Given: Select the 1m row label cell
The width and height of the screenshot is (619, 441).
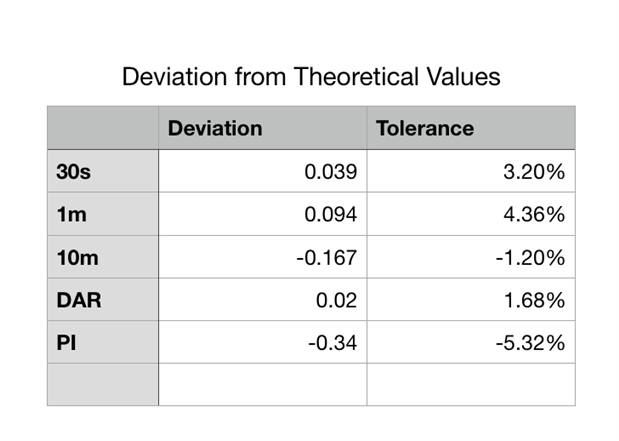Looking at the screenshot, I should [x=70, y=214].
